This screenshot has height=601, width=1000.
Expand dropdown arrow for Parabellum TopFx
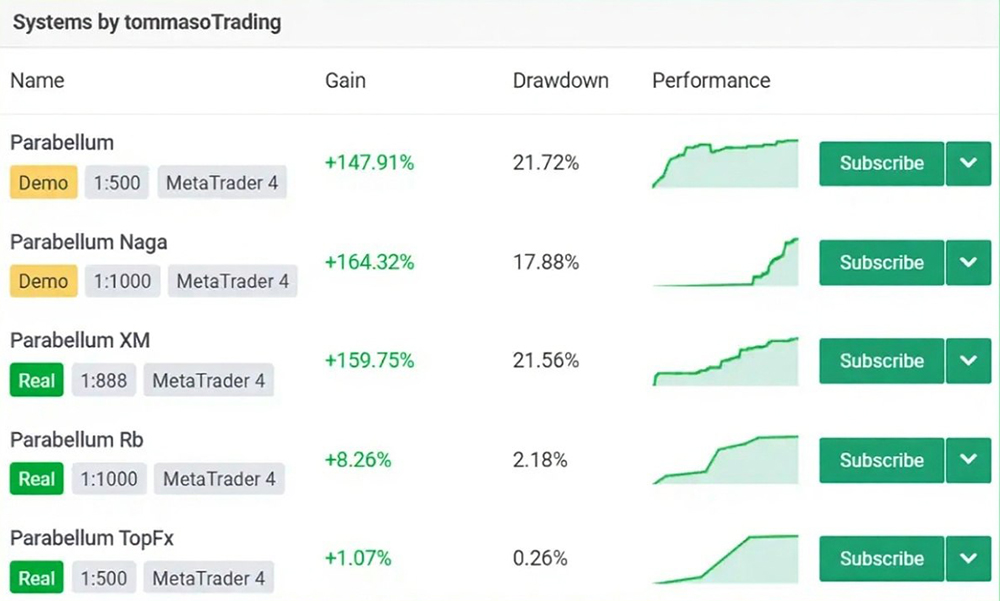[968, 558]
